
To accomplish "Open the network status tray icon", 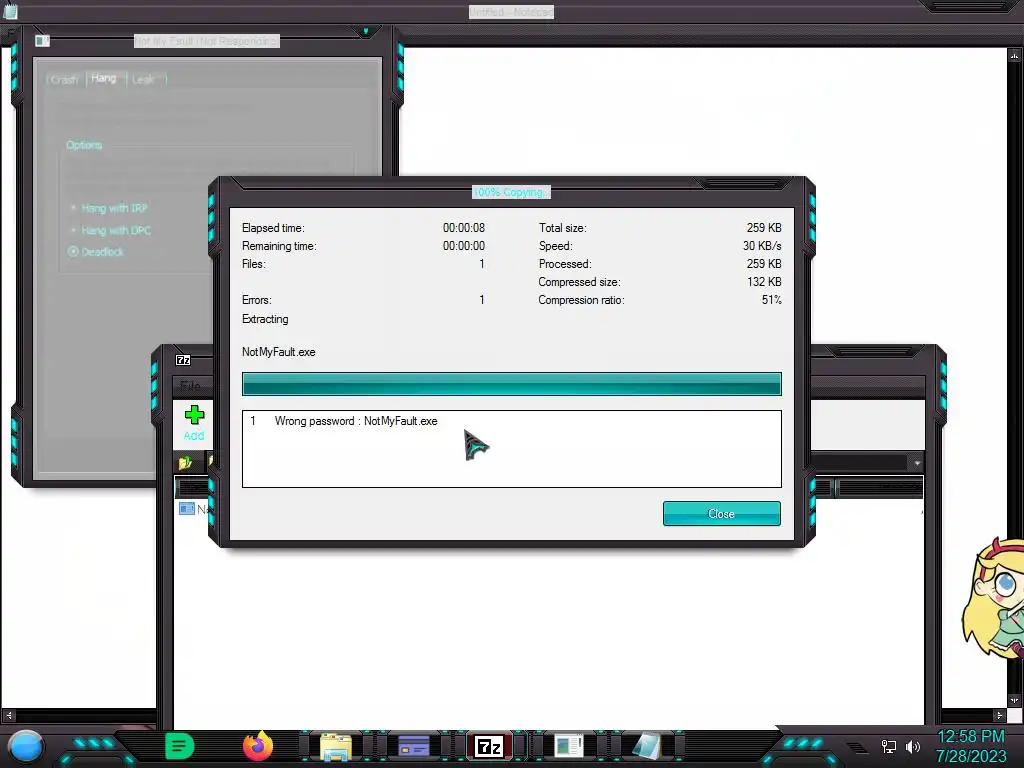I will pyautogui.click(x=889, y=746).
